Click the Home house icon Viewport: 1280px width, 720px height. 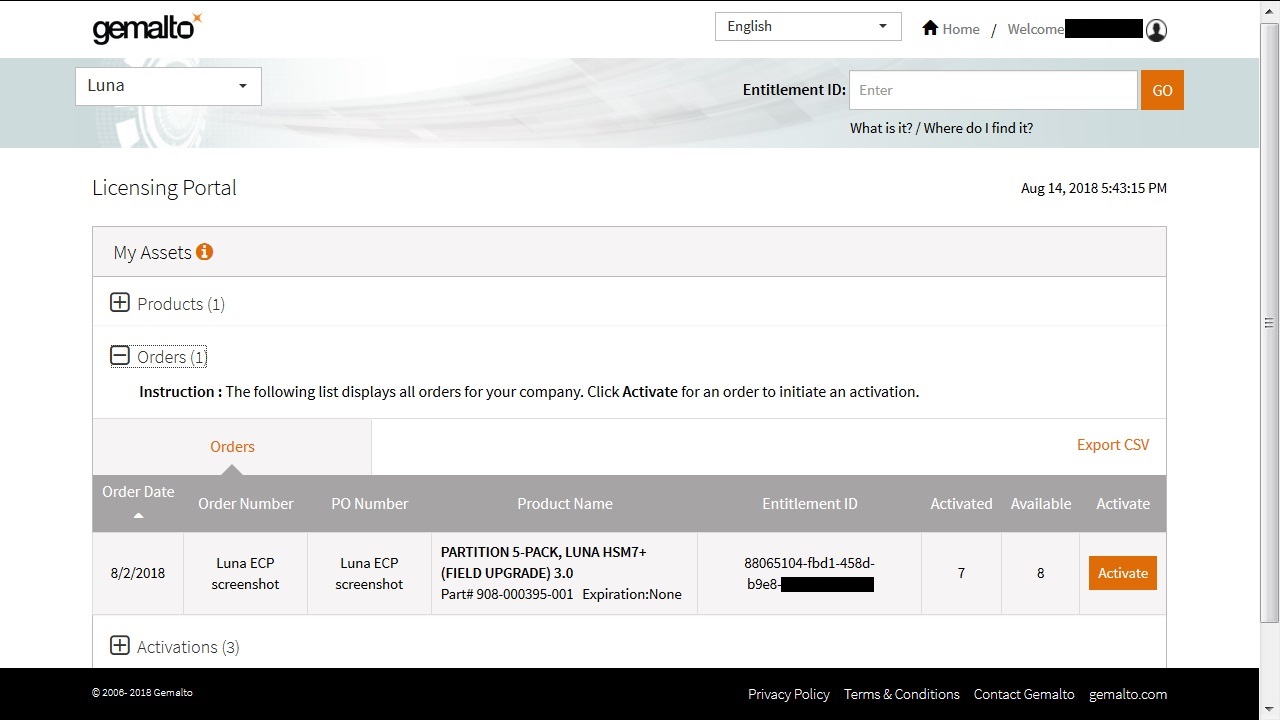pos(930,28)
